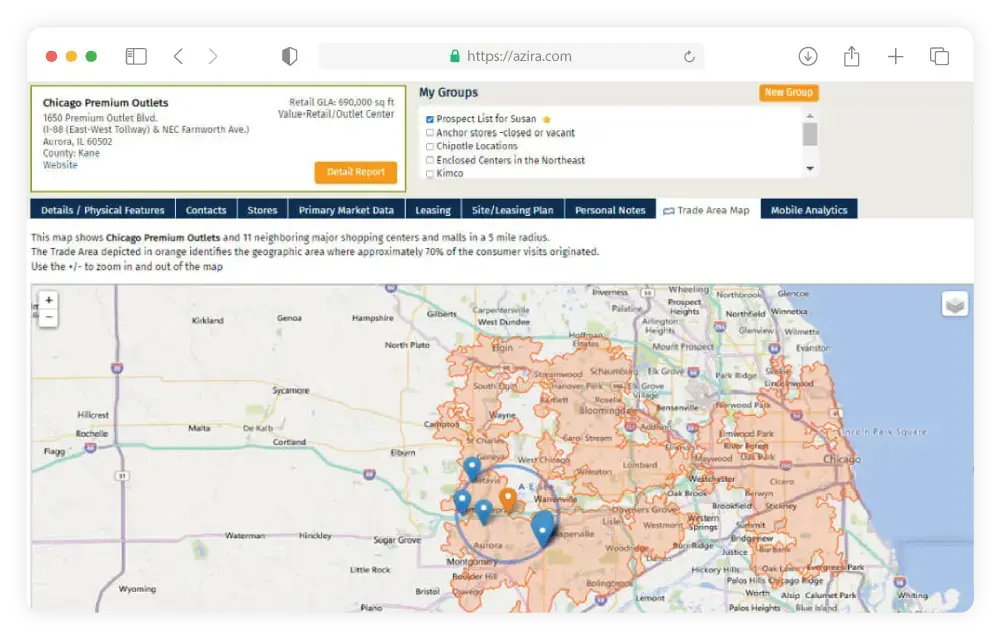Click the red close window button

(52, 56)
